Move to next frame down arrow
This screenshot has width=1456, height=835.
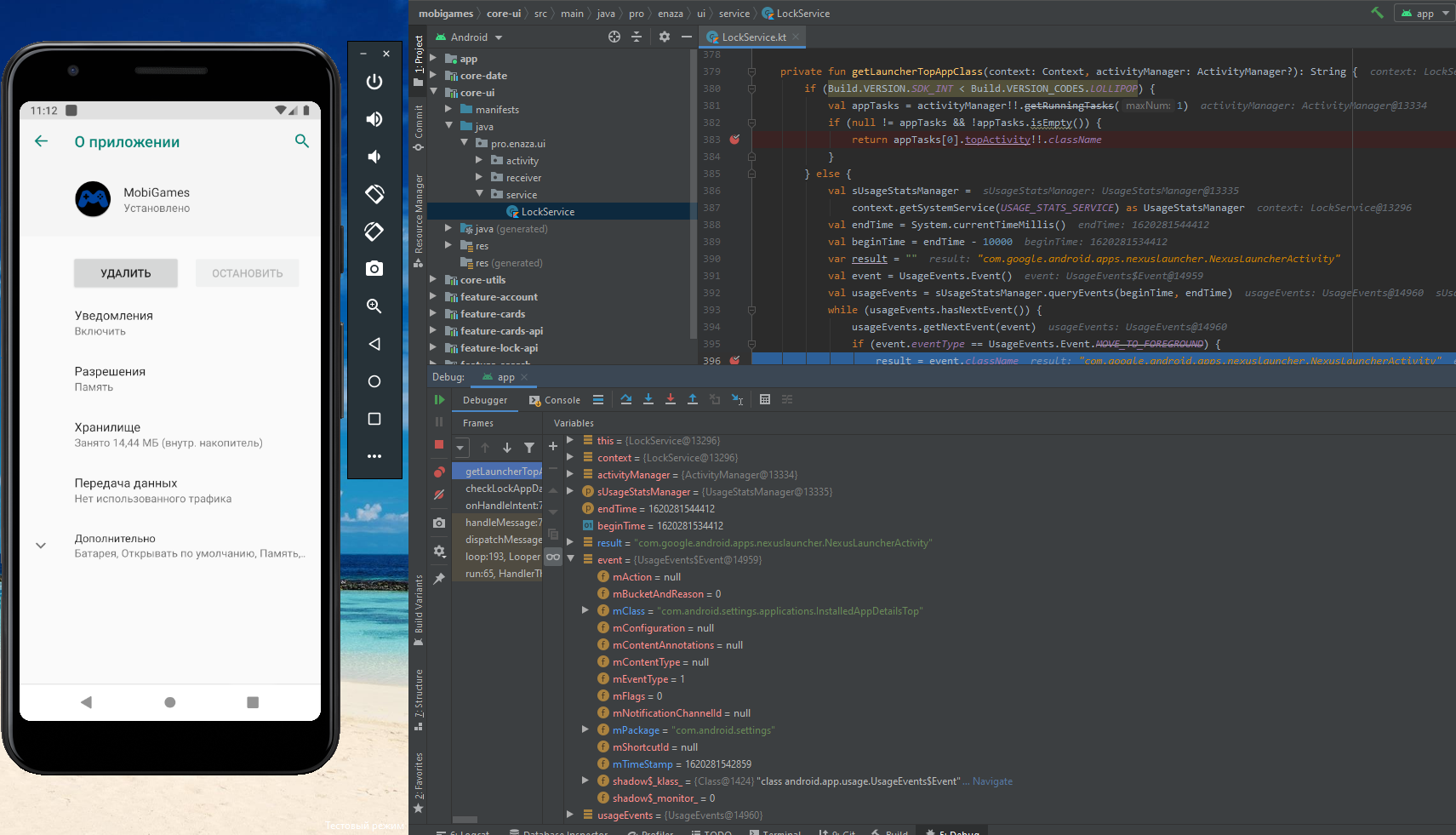(507, 448)
